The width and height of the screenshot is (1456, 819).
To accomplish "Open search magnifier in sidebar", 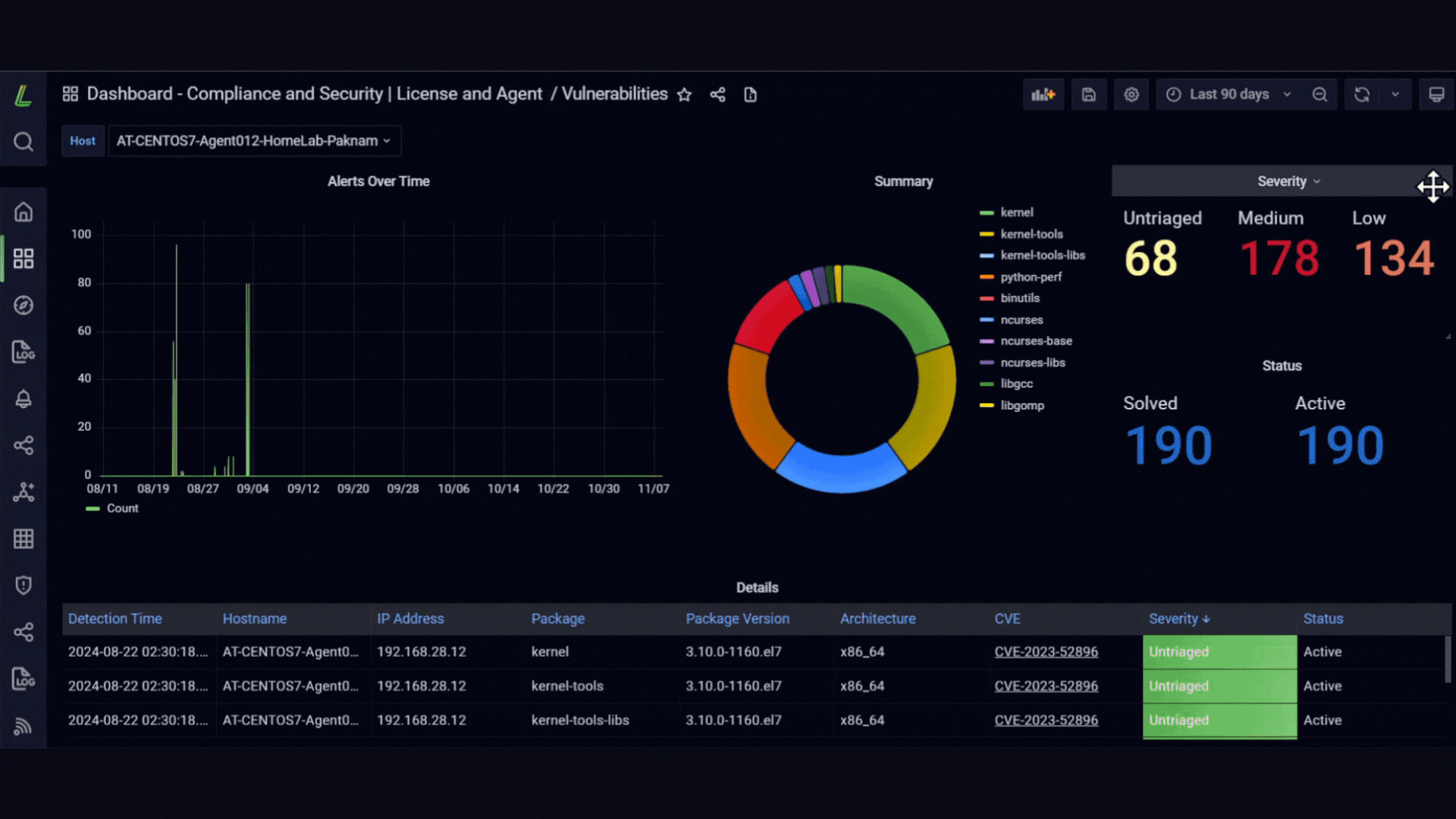I will tap(24, 142).
